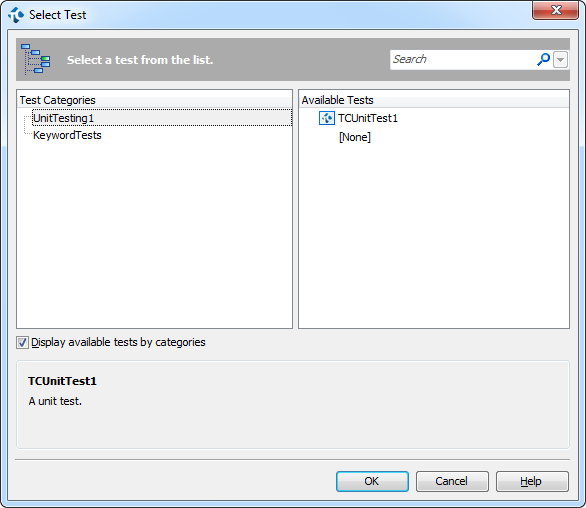Close the Select Test dialog

click(555, 10)
